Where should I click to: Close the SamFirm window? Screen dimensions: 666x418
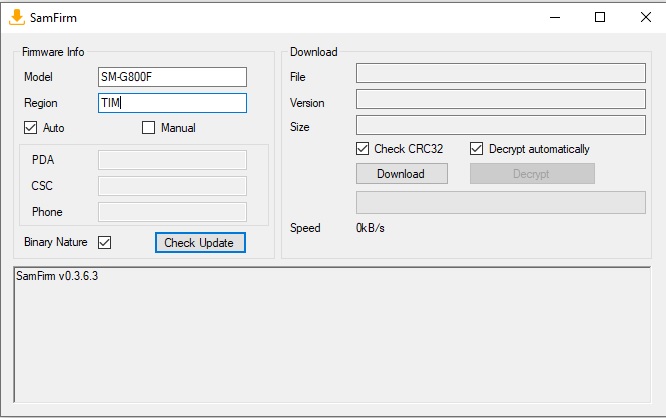click(646, 17)
